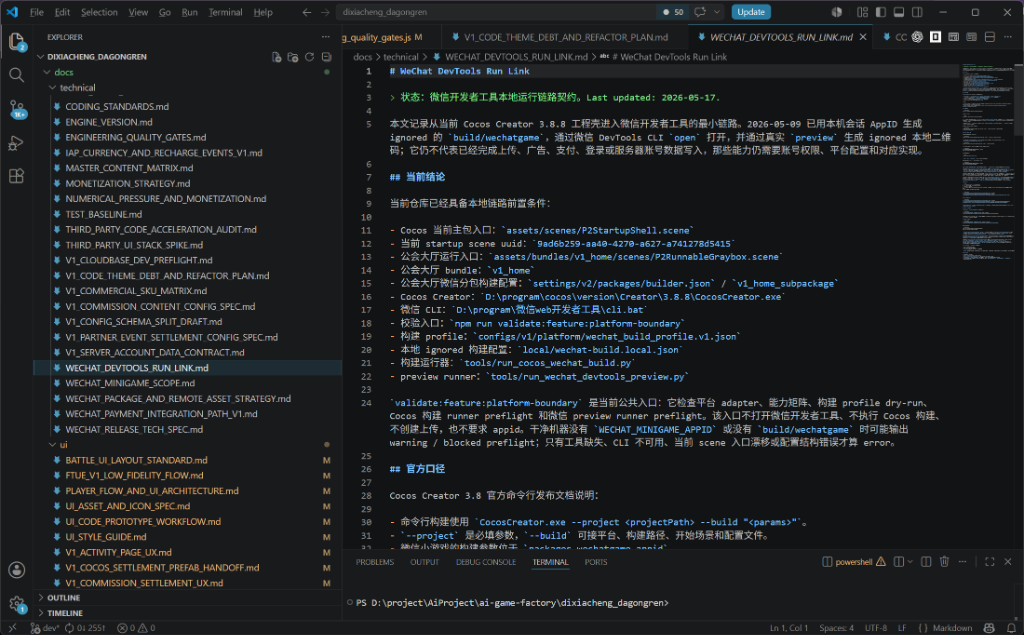Click New Folder icon in Explorer header
The image size is (1024, 635).
[293, 57]
